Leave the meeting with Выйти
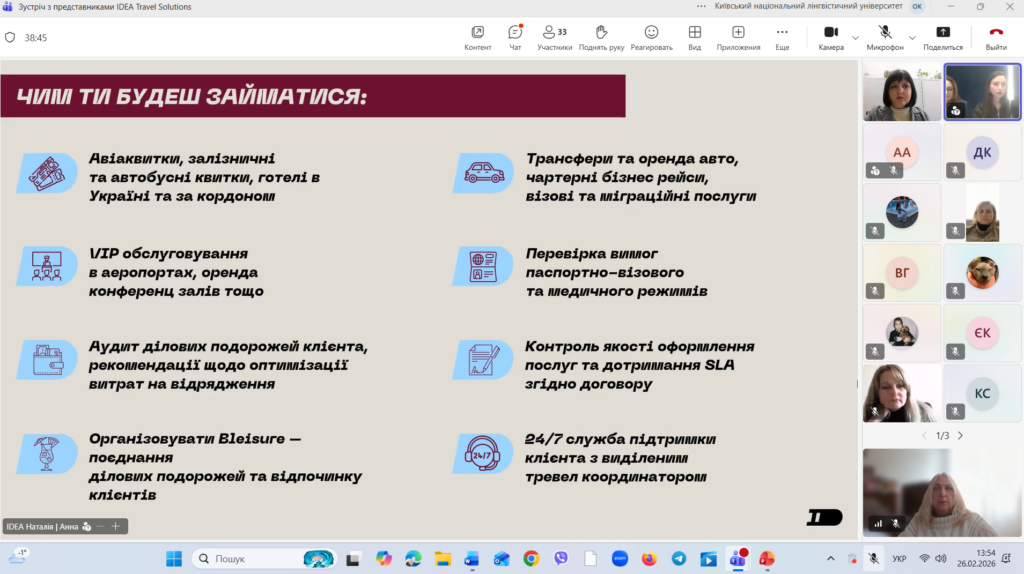1024x574 pixels. click(x=996, y=37)
